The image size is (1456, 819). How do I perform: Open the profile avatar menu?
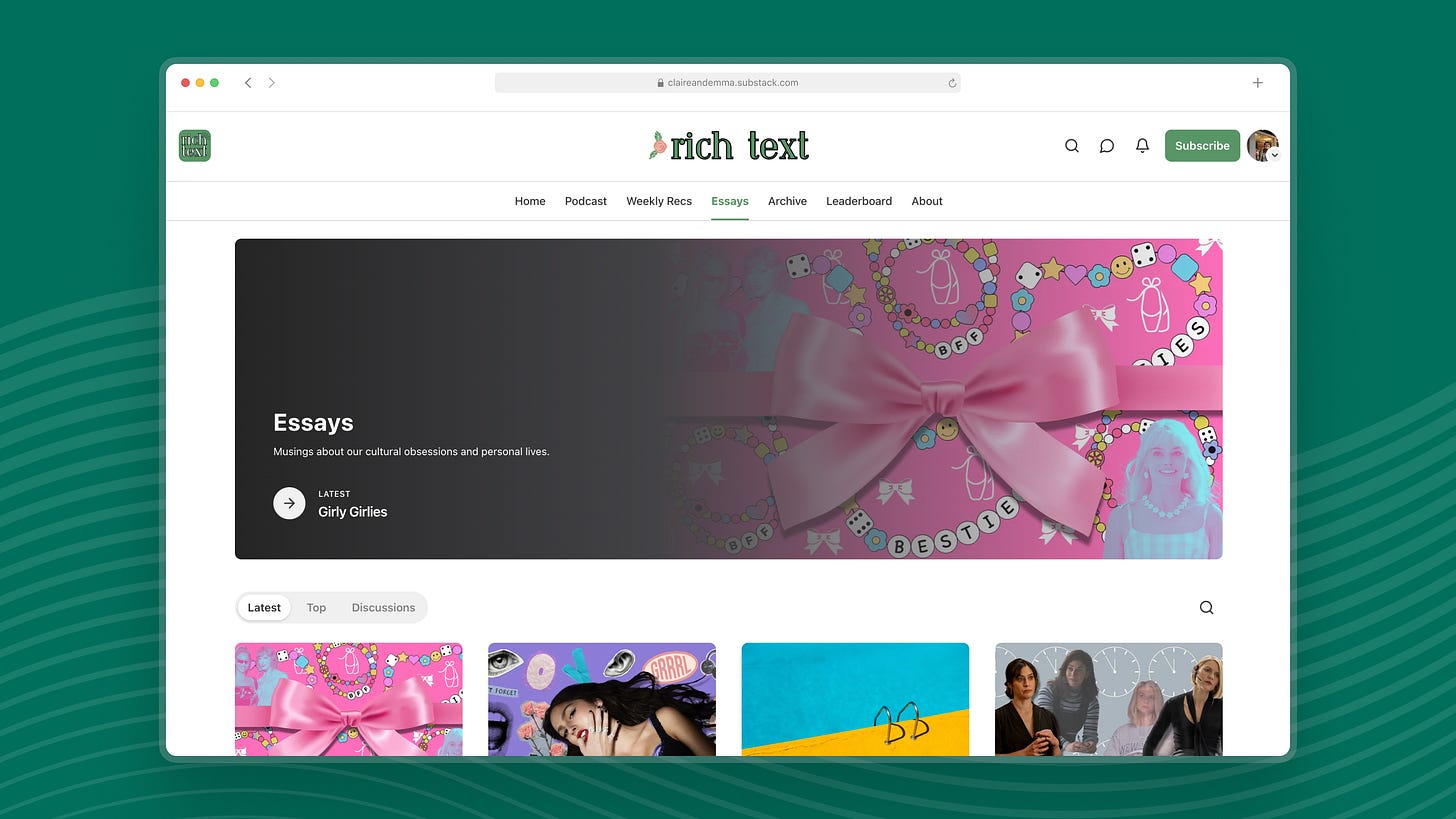(x=1263, y=146)
